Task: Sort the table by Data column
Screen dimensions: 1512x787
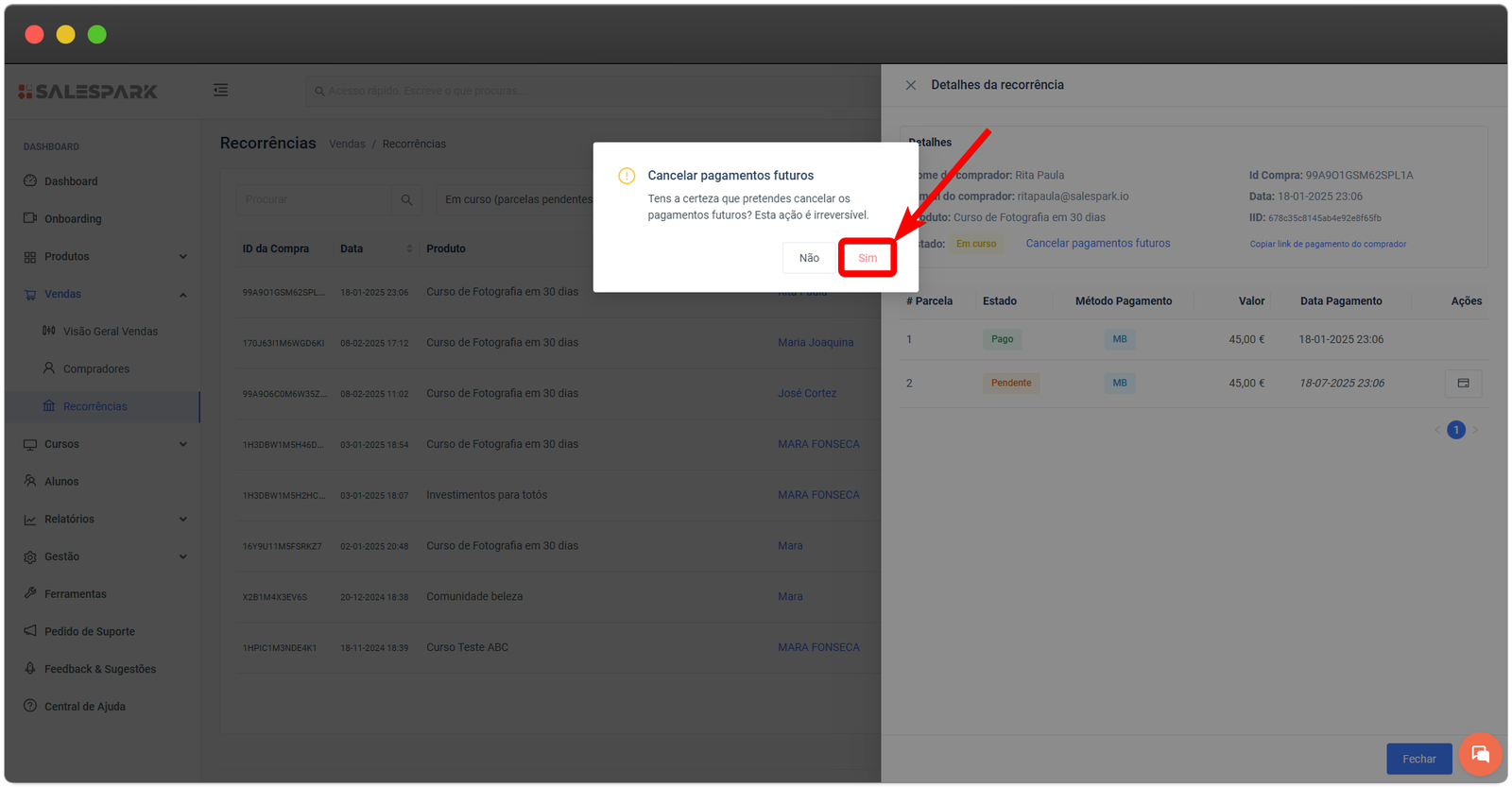Action: (x=408, y=248)
